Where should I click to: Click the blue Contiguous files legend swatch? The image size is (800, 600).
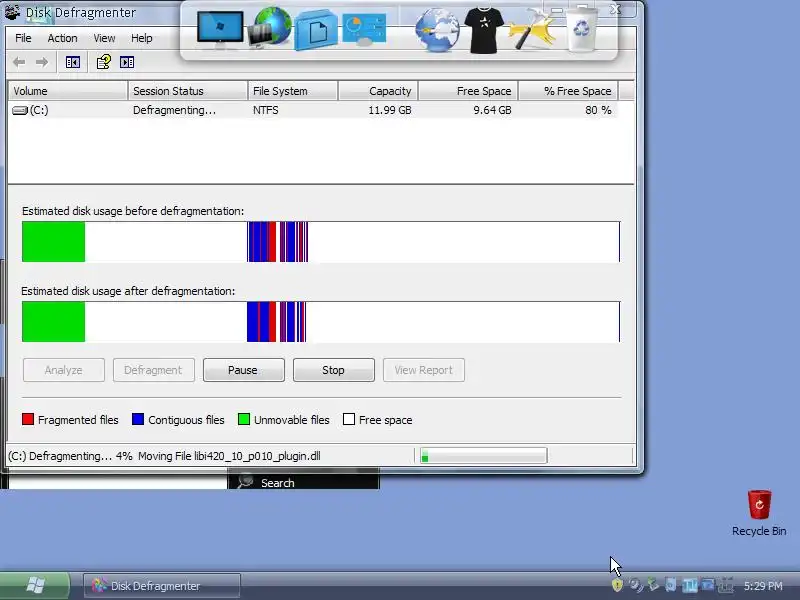point(138,419)
